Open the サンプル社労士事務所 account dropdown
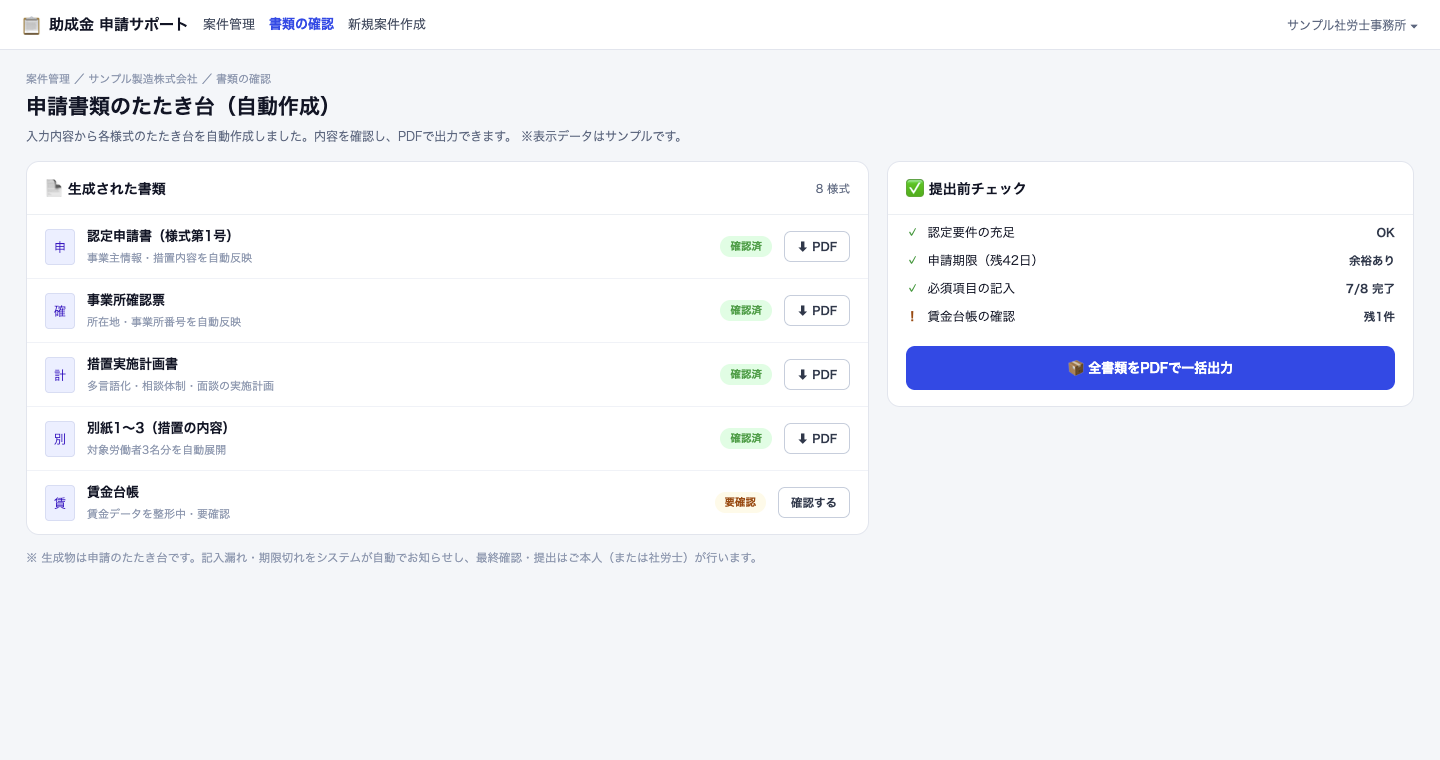This screenshot has width=1440, height=760. tap(1352, 25)
